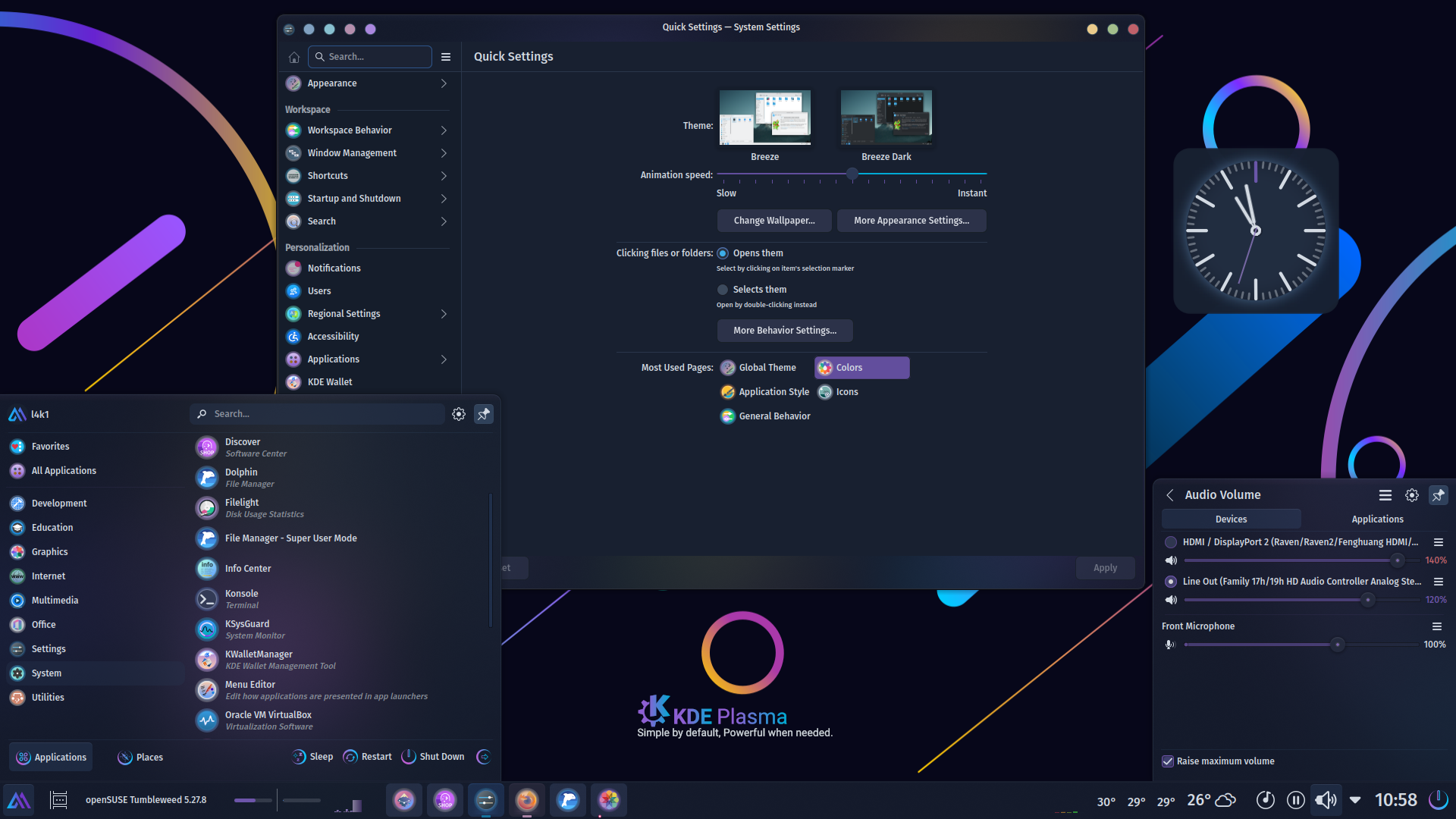Select the Favorites category in launcher

(x=95, y=447)
